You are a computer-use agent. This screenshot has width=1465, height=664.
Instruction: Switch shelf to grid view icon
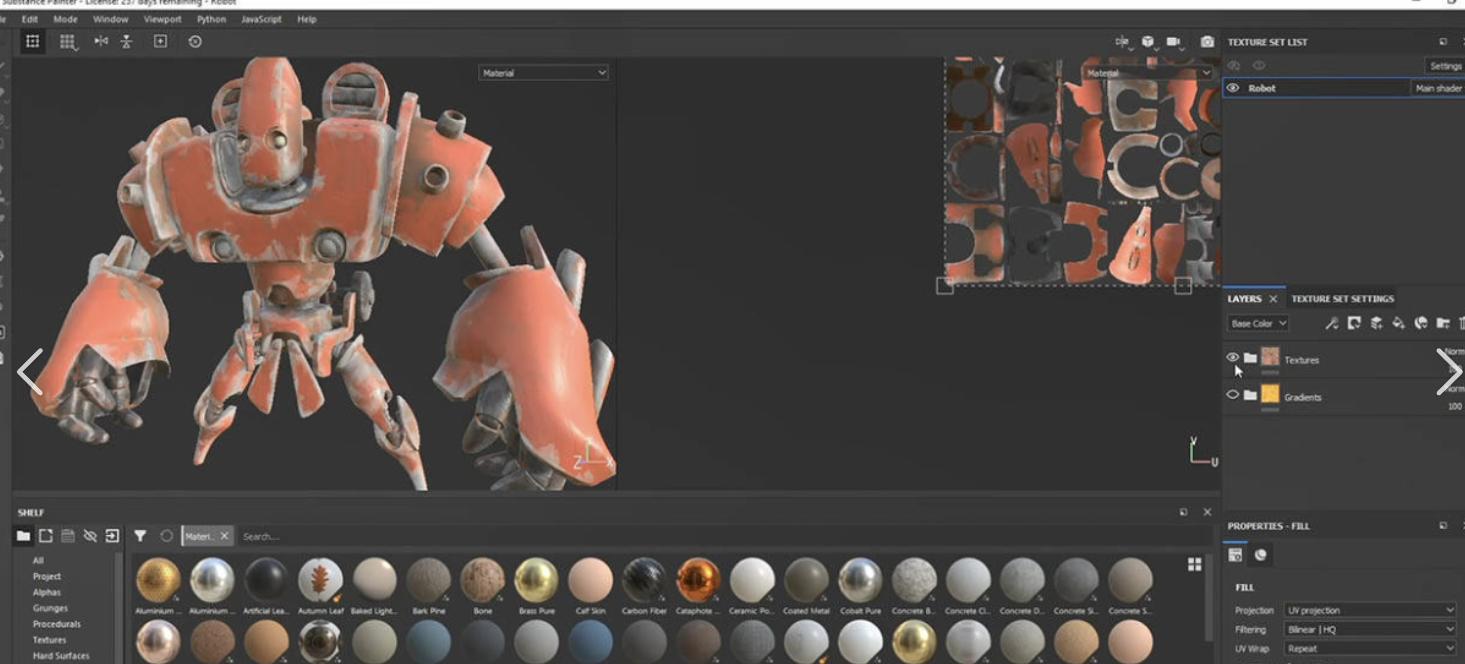(1194, 565)
